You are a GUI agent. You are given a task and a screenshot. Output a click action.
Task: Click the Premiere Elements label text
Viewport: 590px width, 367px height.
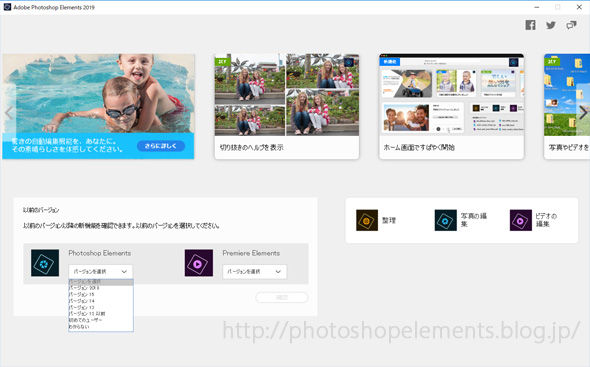tap(251, 253)
